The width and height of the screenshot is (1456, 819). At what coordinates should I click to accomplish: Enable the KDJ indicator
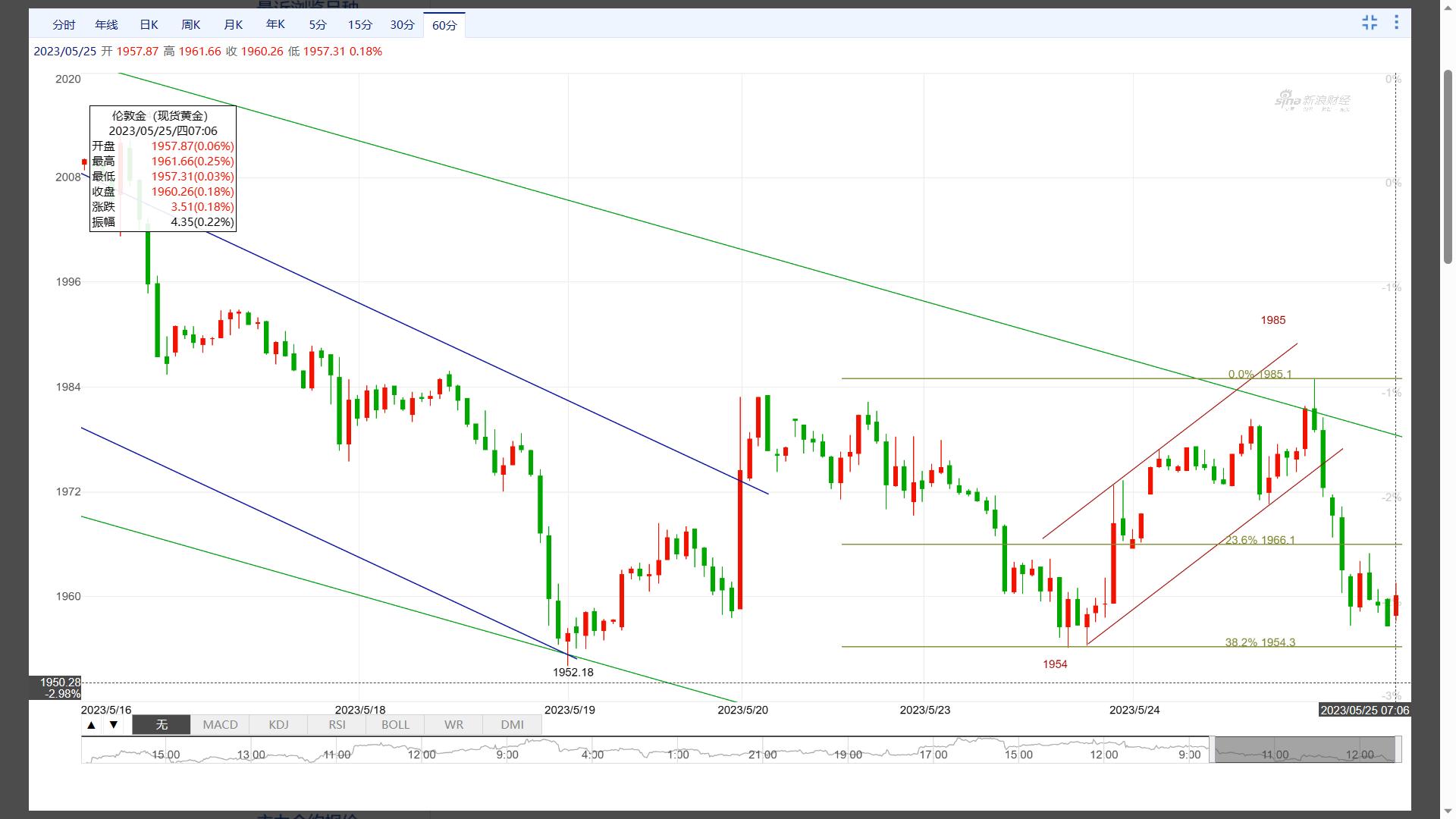(x=278, y=725)
